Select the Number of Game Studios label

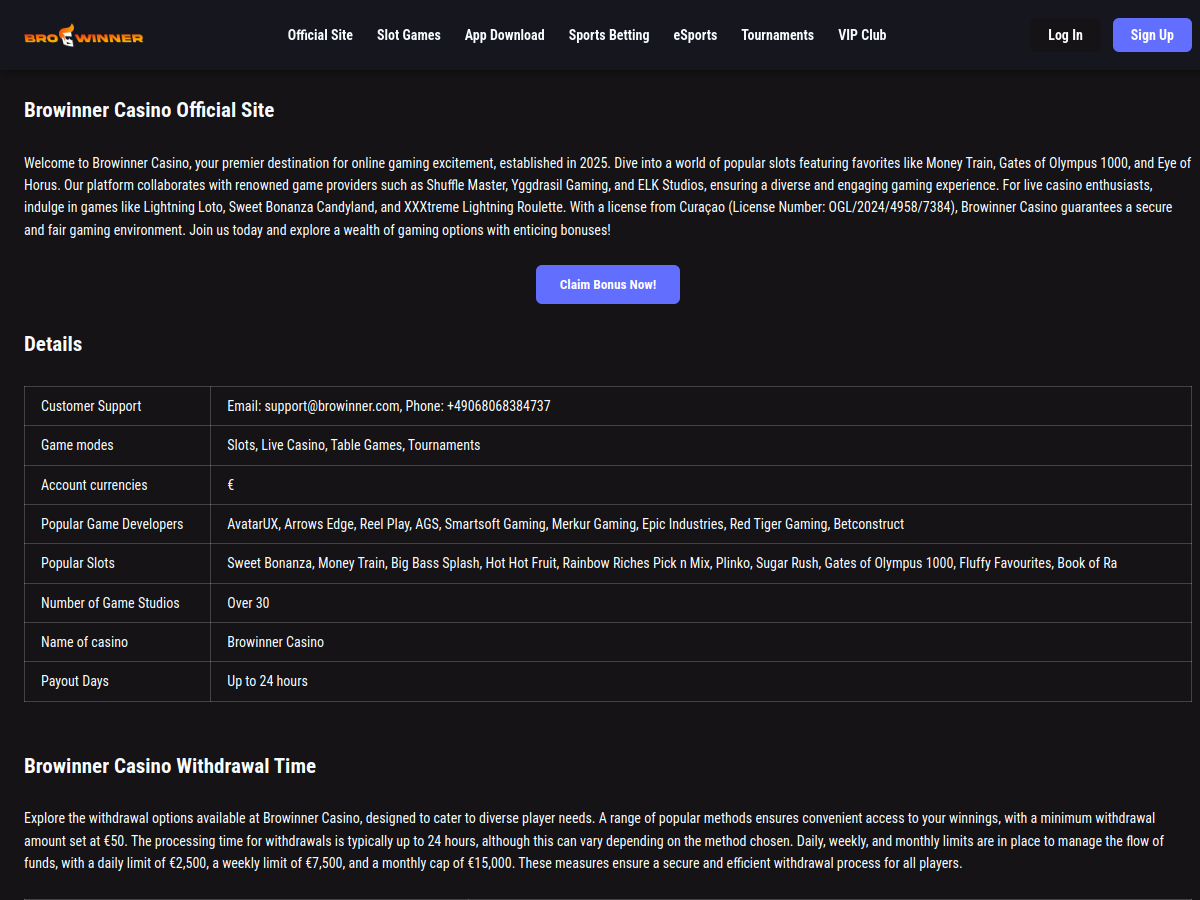point(110,603)
